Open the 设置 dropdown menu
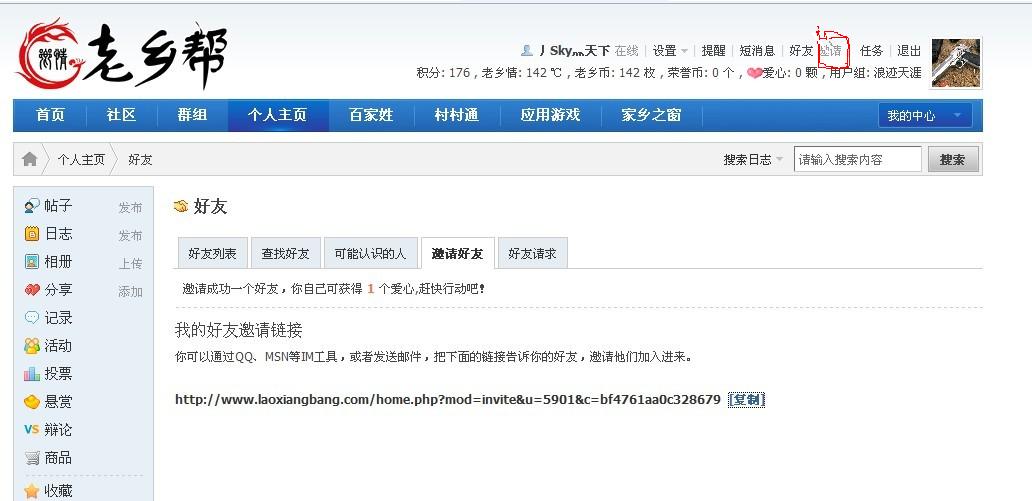The image size is (1032, 501). (670, 51)
